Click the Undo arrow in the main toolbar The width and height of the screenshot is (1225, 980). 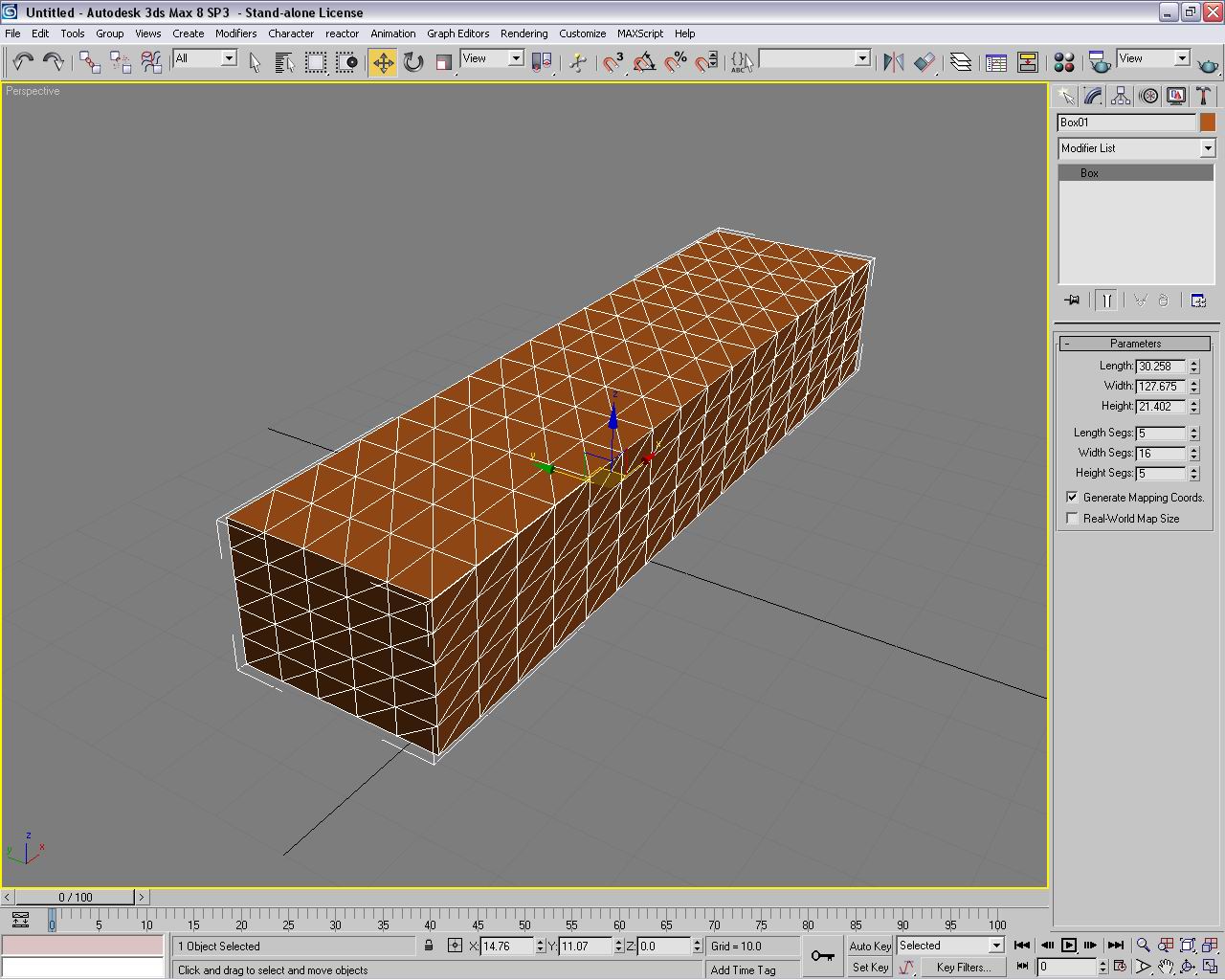tap(22, 62)
